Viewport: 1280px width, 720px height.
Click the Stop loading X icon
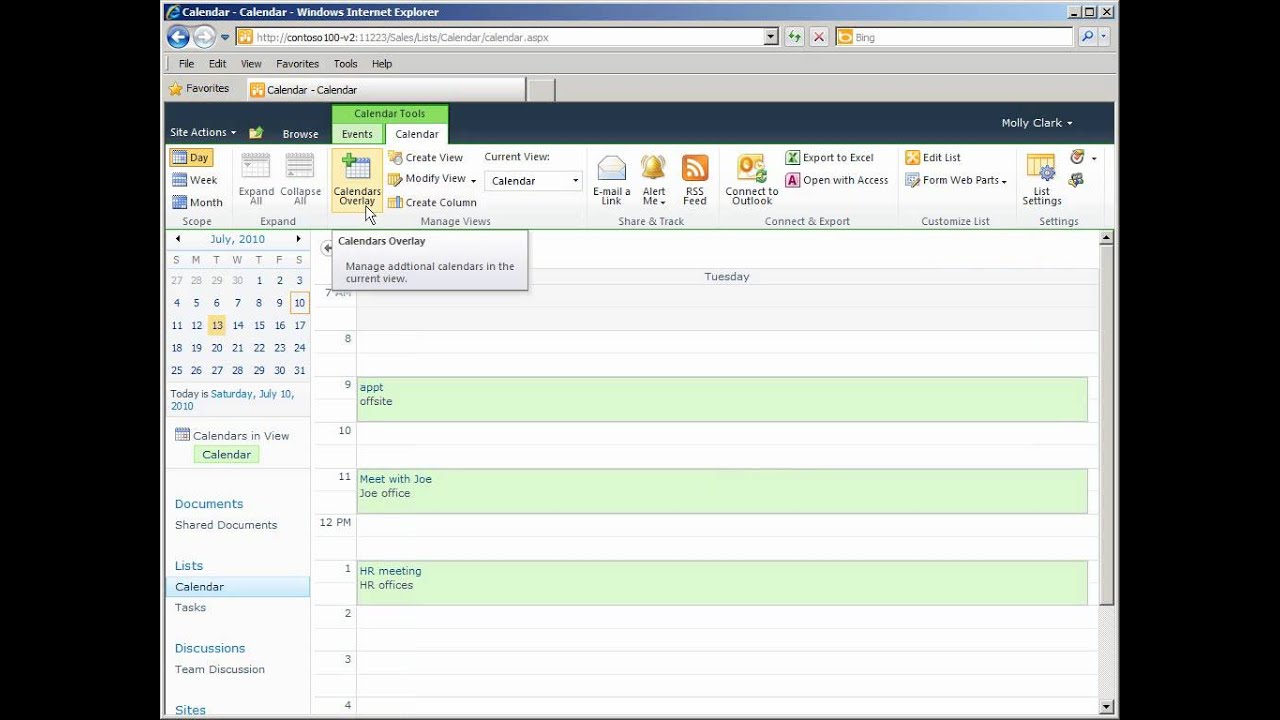coord(819,37)
